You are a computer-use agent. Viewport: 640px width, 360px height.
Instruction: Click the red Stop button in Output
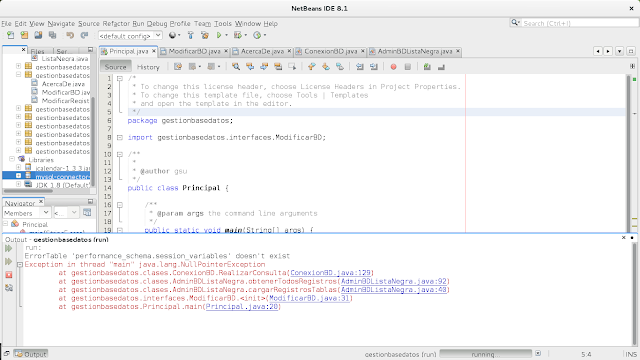point(9,275)
